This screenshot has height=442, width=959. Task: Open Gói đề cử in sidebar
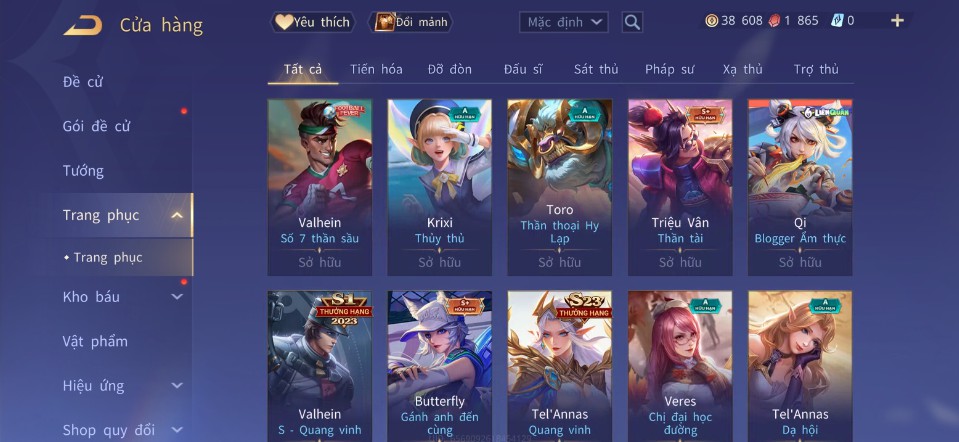(x=96, y=127)
